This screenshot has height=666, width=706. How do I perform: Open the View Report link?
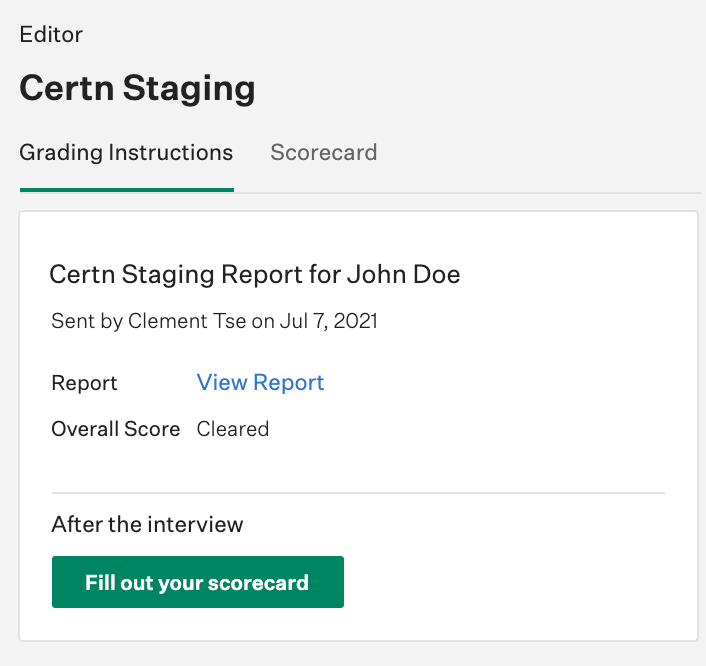click(x=260, y=383)
